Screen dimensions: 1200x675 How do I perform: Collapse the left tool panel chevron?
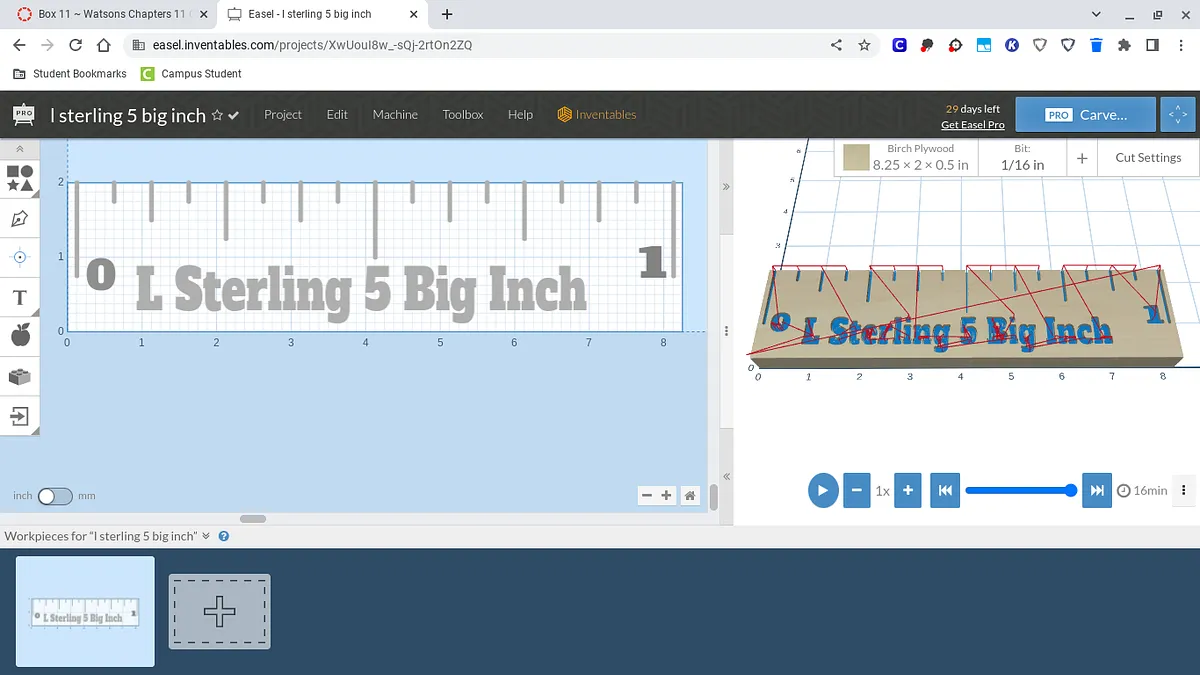pyautogui.click(x=20, y=149)
